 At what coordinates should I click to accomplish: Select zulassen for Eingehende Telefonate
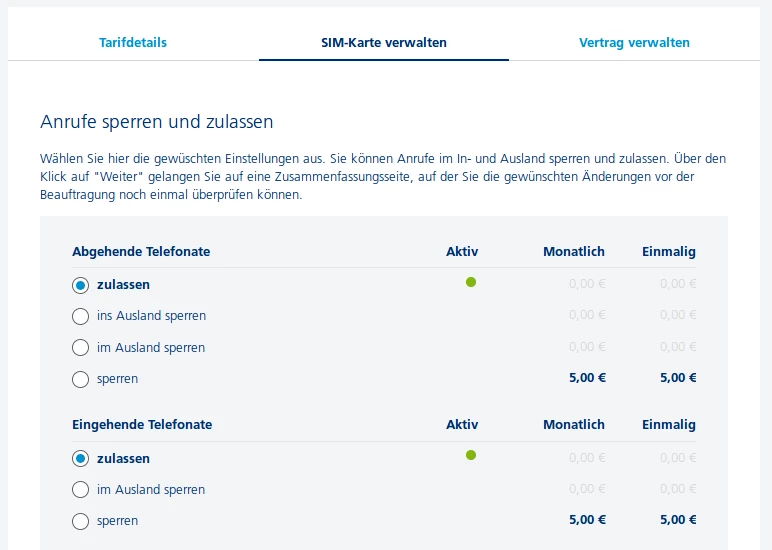pyautogui.click(x=81, y=459)
